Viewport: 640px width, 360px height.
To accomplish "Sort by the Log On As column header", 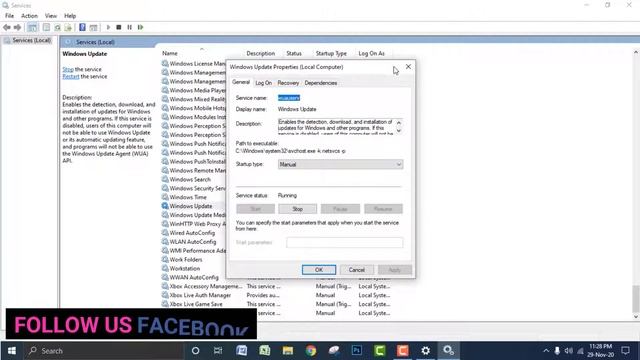I will 371,53.
